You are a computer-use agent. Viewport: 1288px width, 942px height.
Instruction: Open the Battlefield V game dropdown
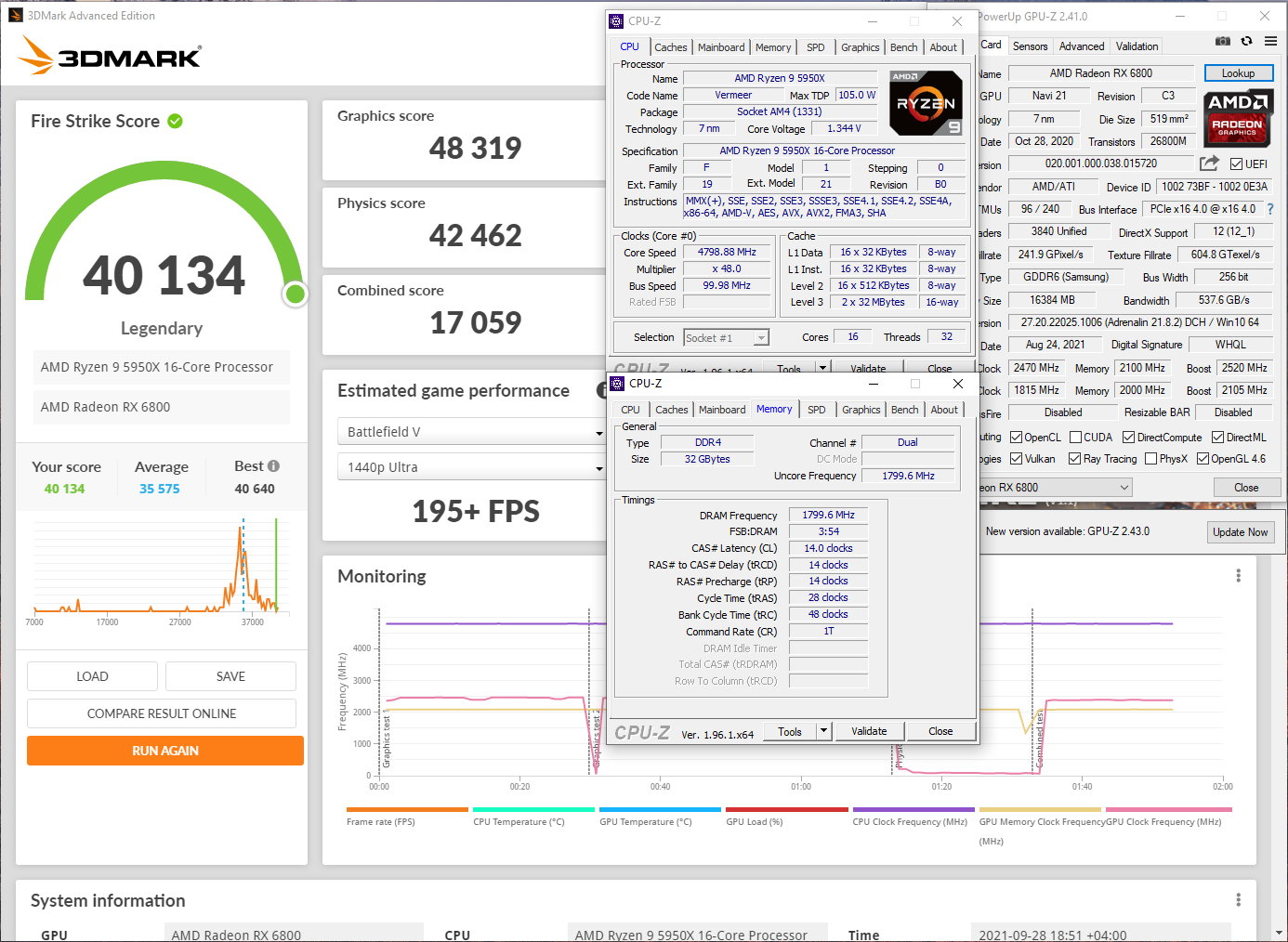coord(470,432)
